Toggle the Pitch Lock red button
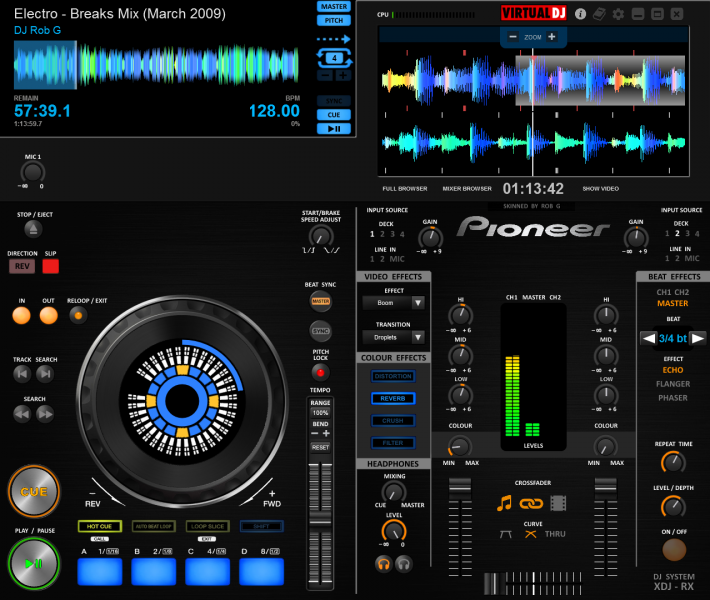The image size is (710, 600). point(321,373)
